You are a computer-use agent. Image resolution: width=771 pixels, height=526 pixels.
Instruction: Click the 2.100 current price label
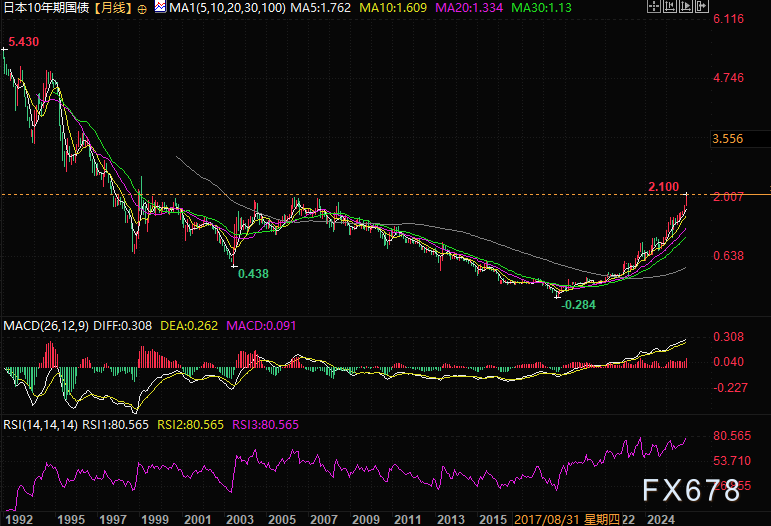pyautogui.click(x=663, y=187)
